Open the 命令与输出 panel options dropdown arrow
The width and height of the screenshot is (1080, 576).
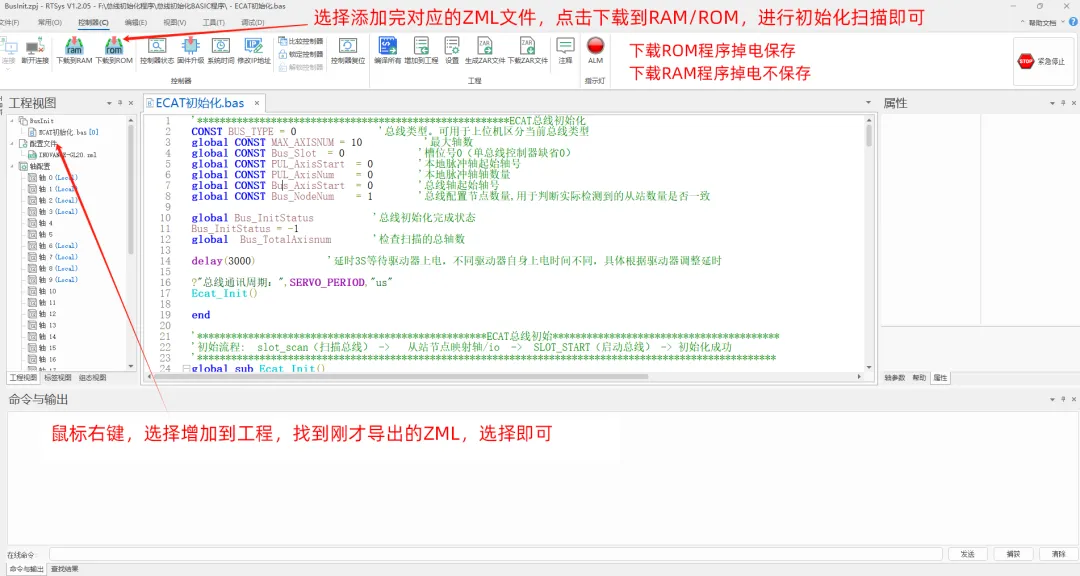(x=1052, y=400)
